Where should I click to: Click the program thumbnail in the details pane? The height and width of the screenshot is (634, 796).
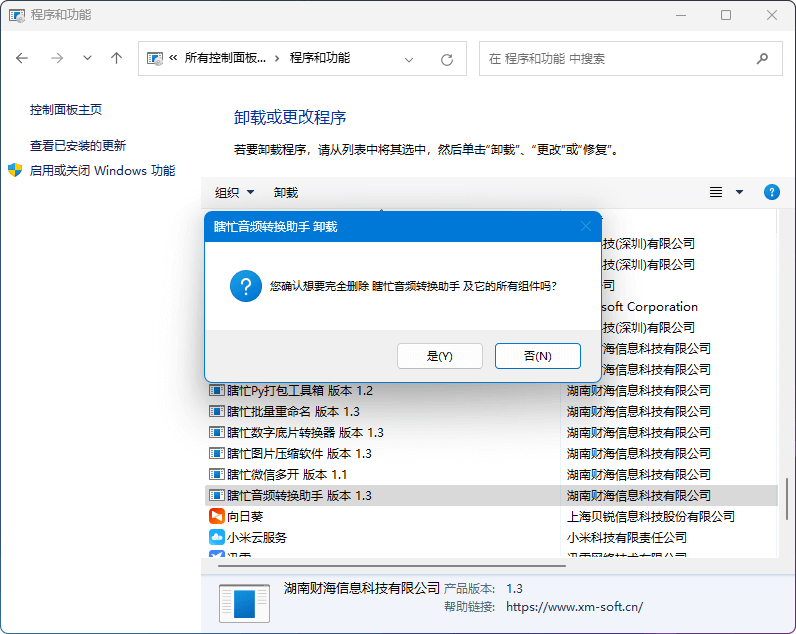244,603
